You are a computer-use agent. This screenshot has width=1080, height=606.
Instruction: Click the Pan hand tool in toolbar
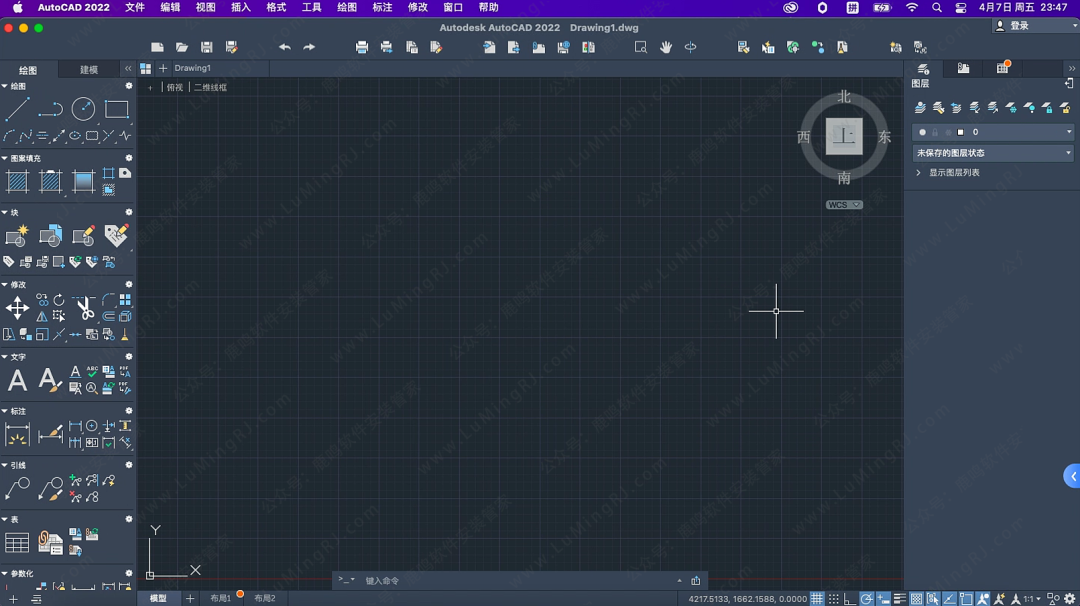click(x=665, y=47)
